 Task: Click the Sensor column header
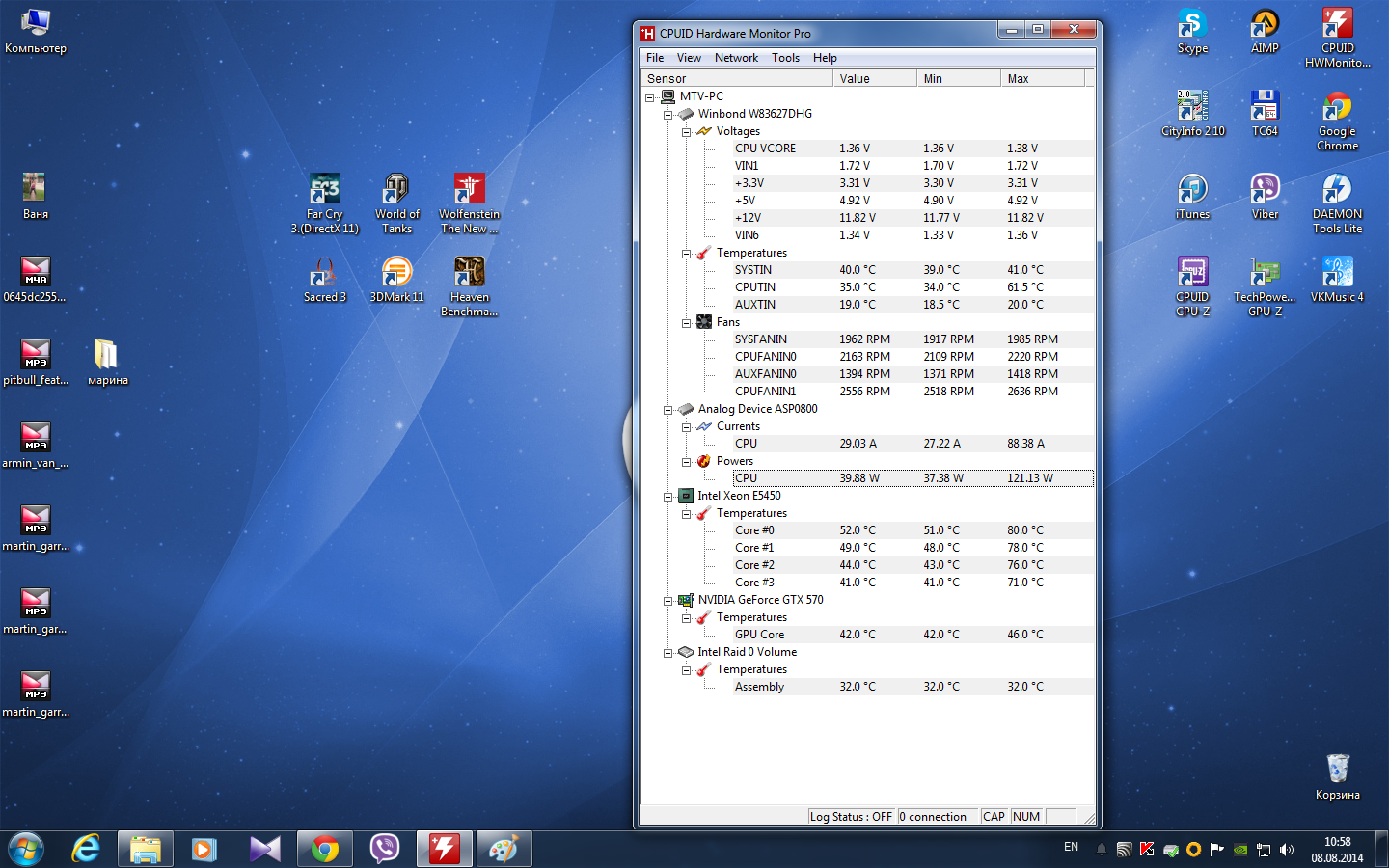[737, 79]
